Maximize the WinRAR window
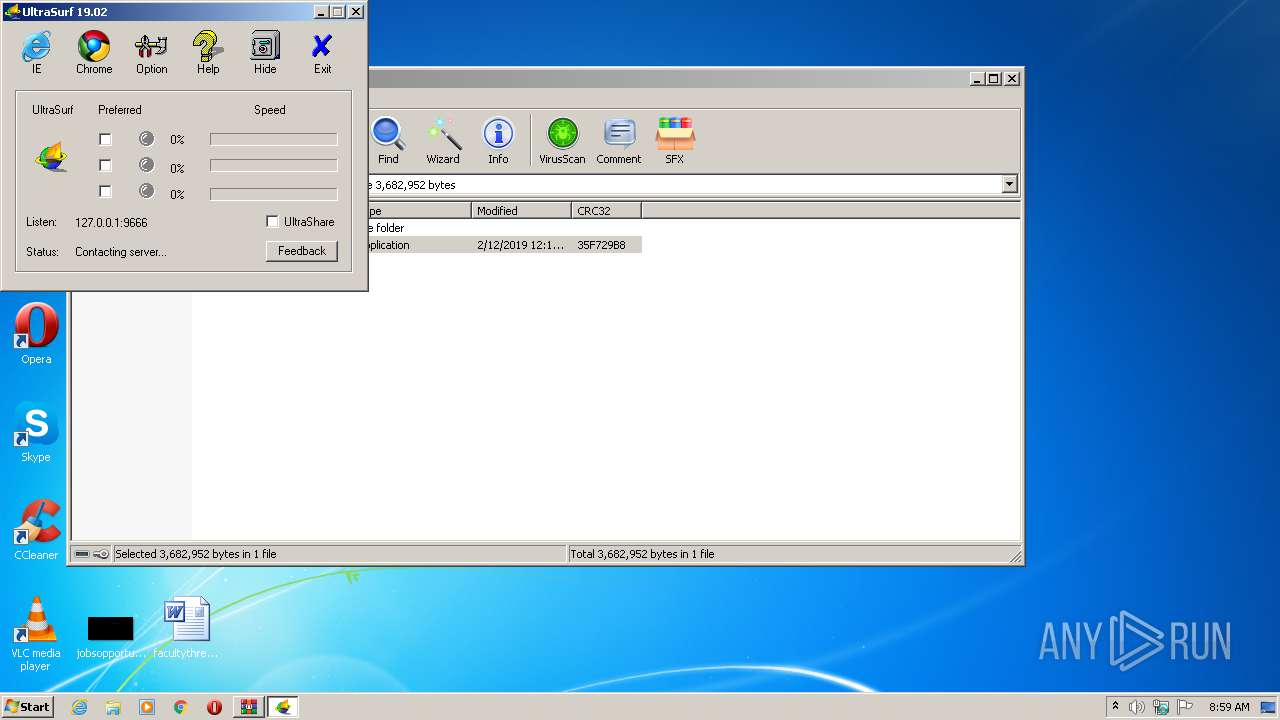 coord(993,78)
